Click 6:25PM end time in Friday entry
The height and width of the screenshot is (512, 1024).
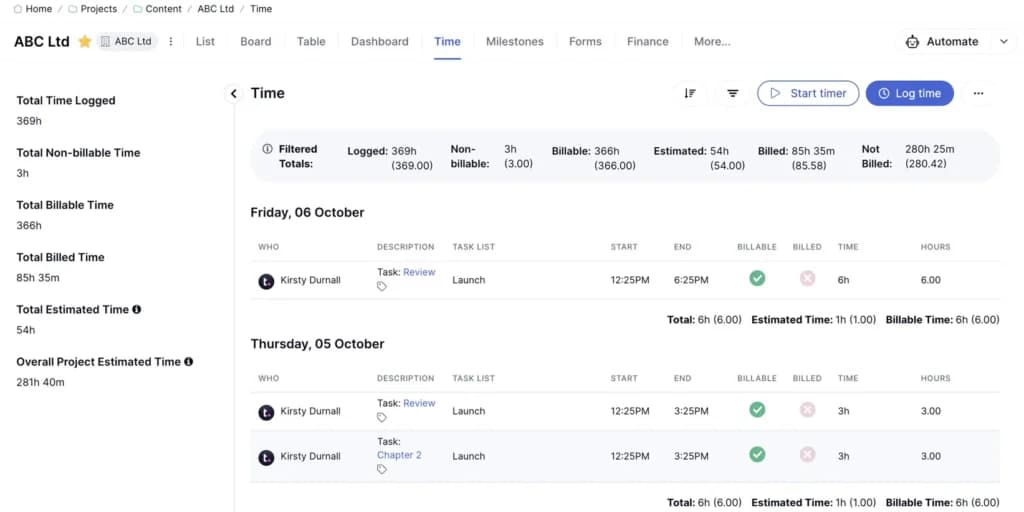click(x=691, y=280)
